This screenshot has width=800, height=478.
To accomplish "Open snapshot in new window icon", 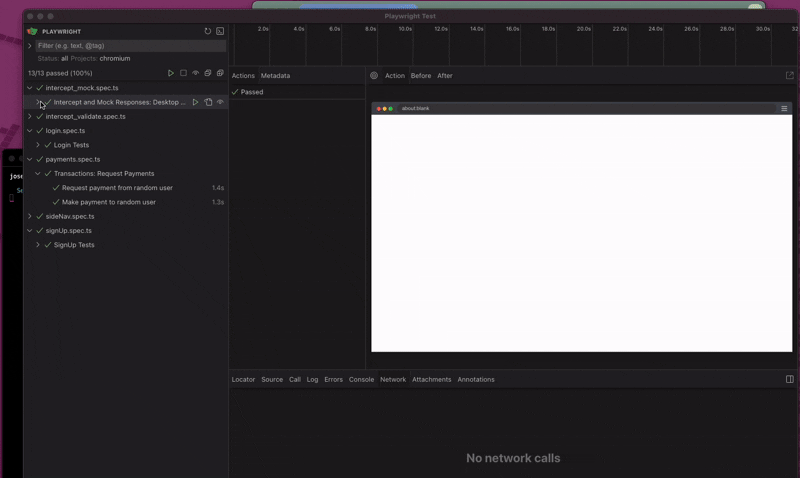I will point(789,76).
